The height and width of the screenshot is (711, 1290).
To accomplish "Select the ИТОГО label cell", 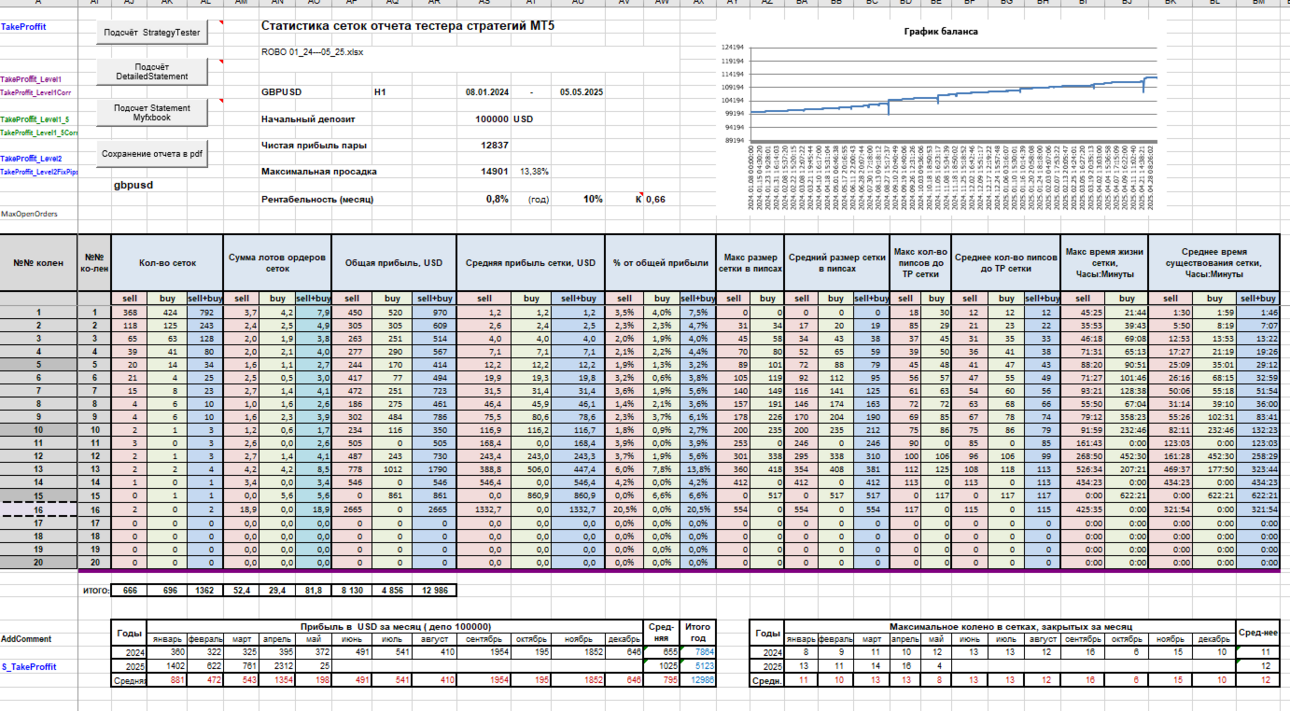I will click(94, 591).
